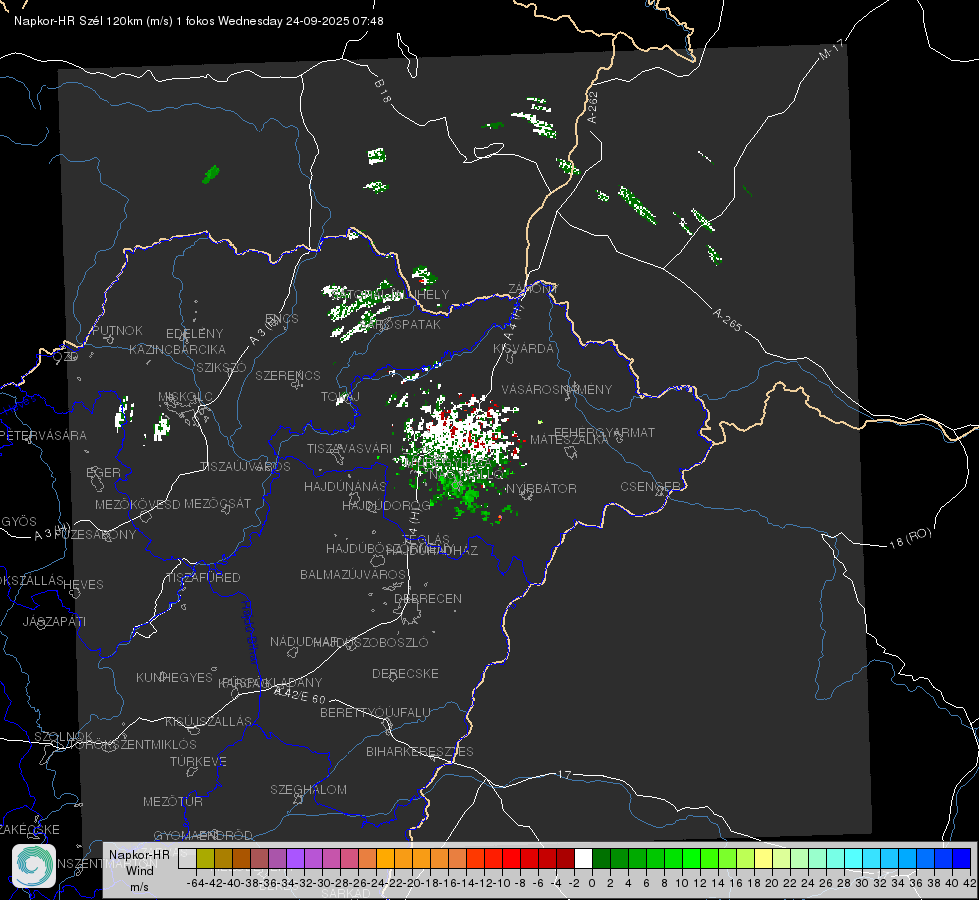Click the VÁSÁROSNAMÉNY label
This screenshot has width=979, height=900.
point(557,389)
